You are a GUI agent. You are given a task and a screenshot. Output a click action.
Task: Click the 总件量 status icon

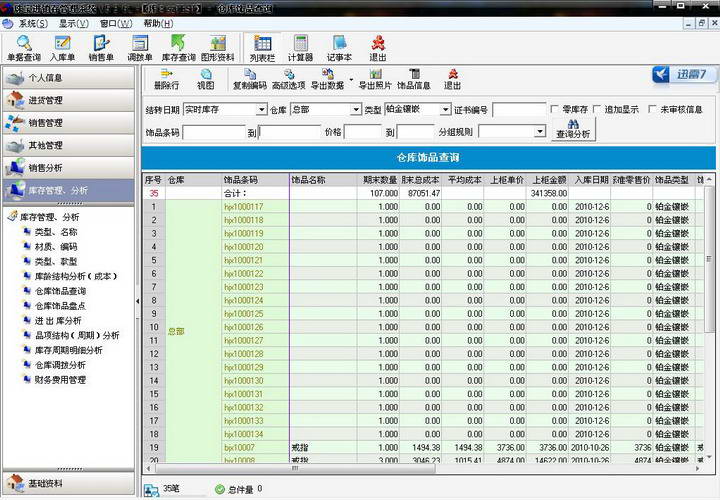coord(219,489)
